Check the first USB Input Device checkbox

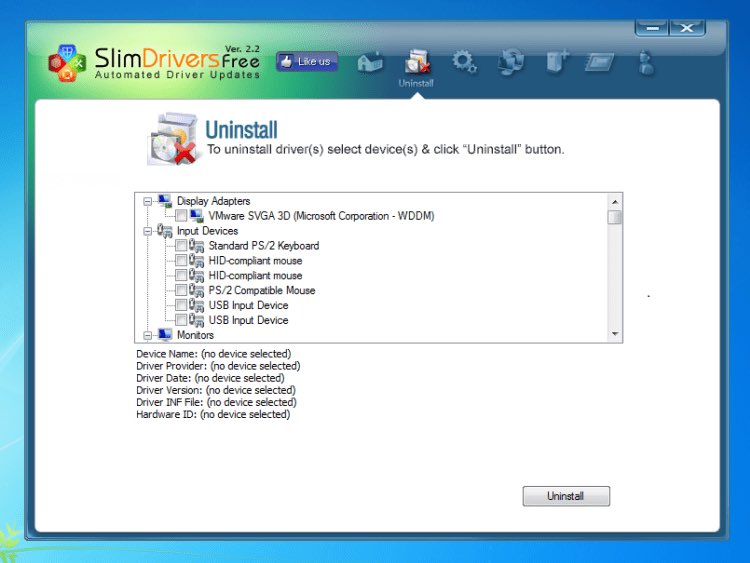click(181, 305)
